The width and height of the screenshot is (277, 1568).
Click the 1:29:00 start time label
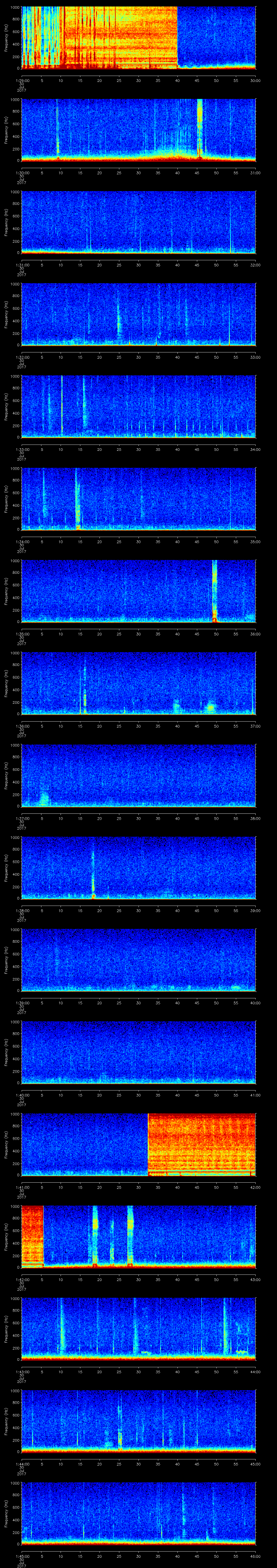[x=21, y=80]
